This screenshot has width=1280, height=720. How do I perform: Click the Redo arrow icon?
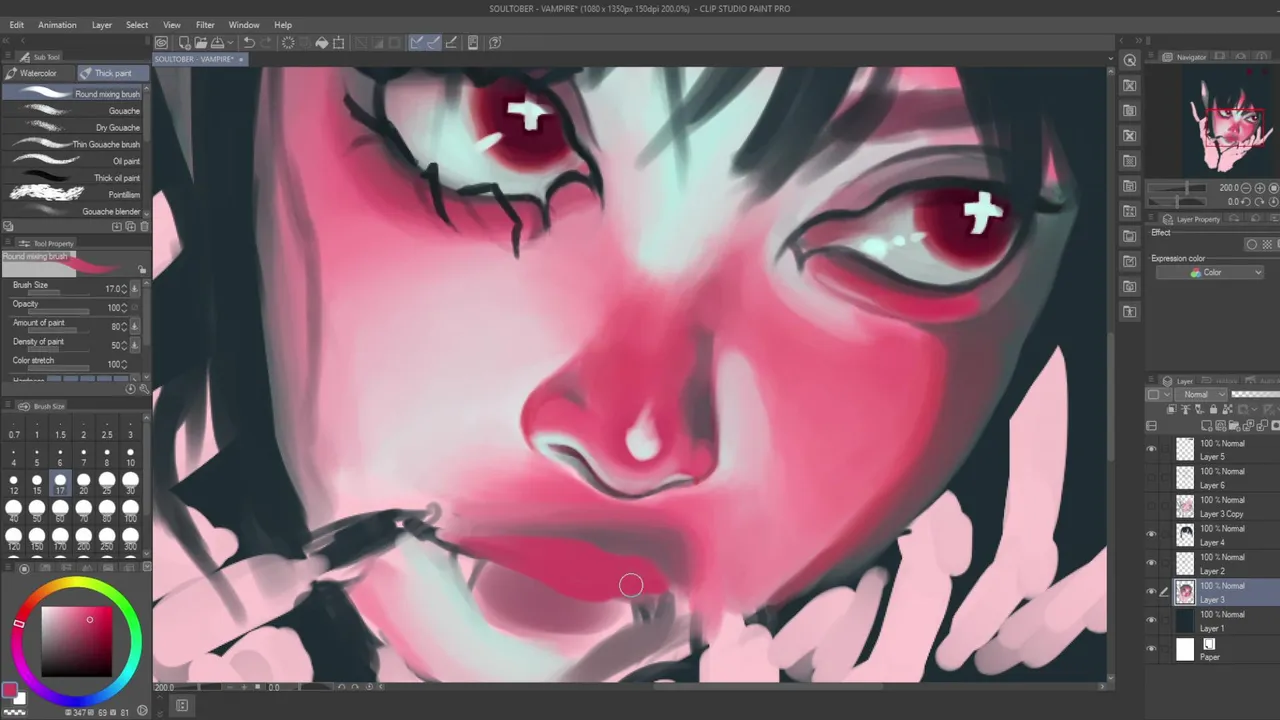click(x=266, y=43)
